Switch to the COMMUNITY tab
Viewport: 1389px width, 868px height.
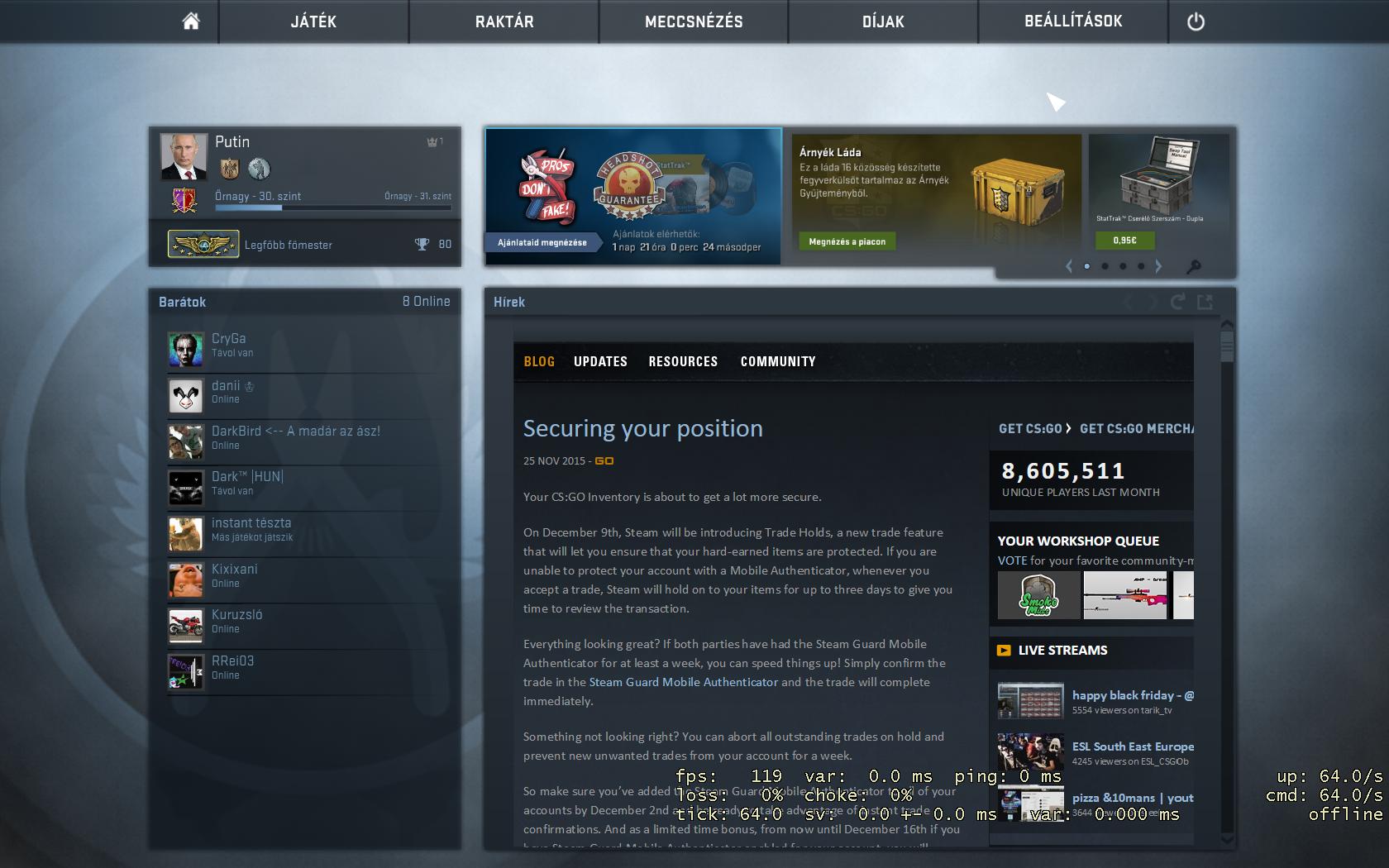coord(778,361)
